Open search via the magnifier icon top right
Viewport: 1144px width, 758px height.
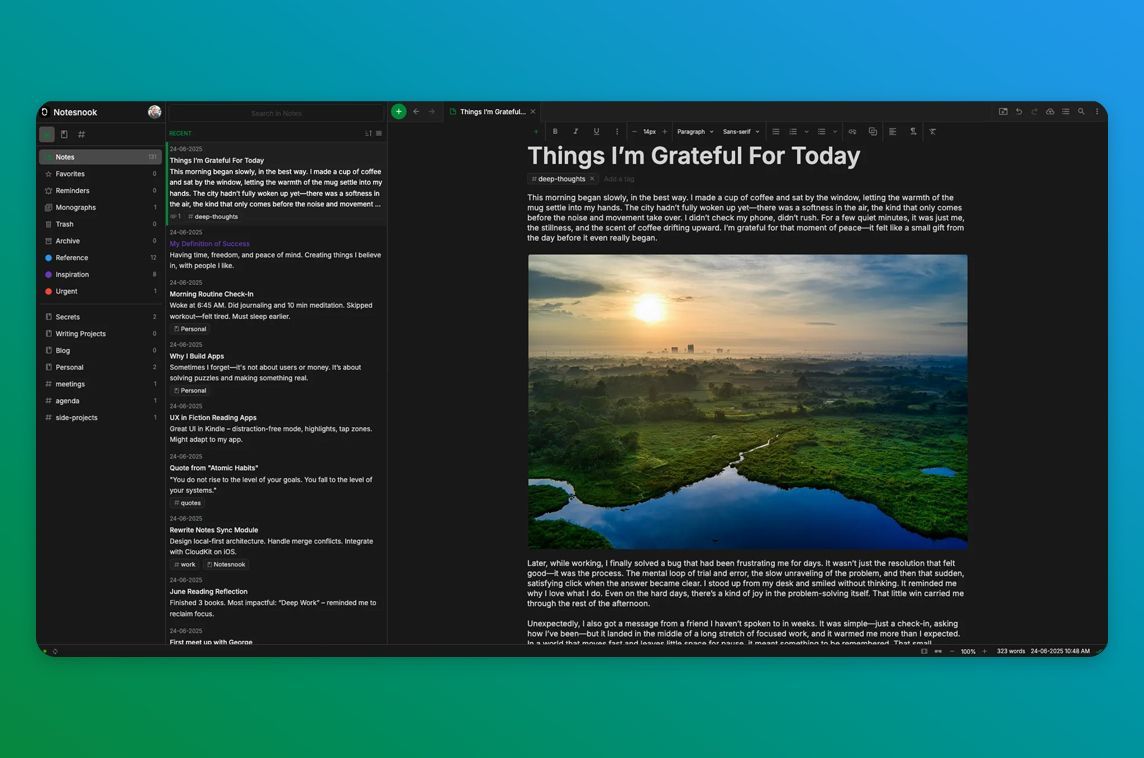coord(1081,111)
